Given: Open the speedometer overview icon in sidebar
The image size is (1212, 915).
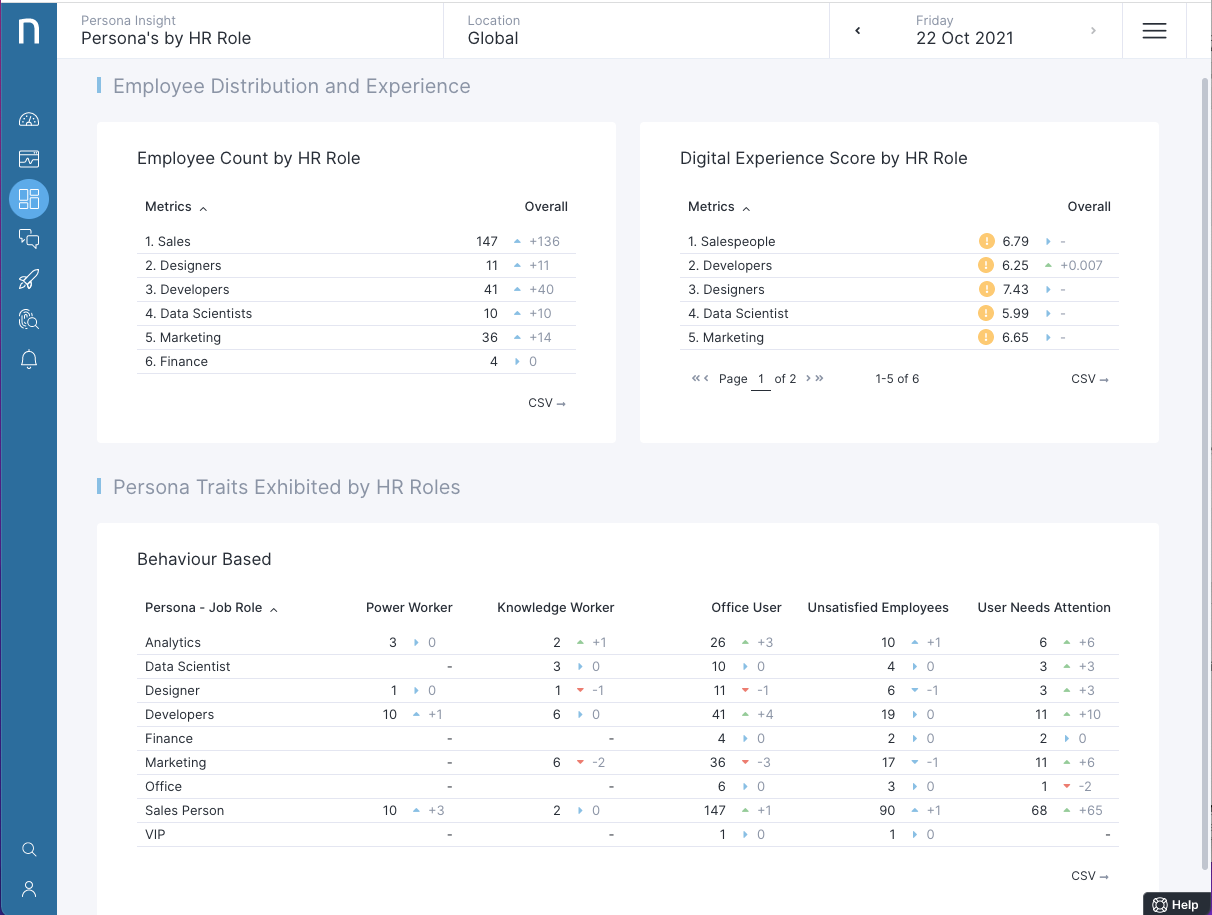Looking at the screenshot, I should (29, 120).
